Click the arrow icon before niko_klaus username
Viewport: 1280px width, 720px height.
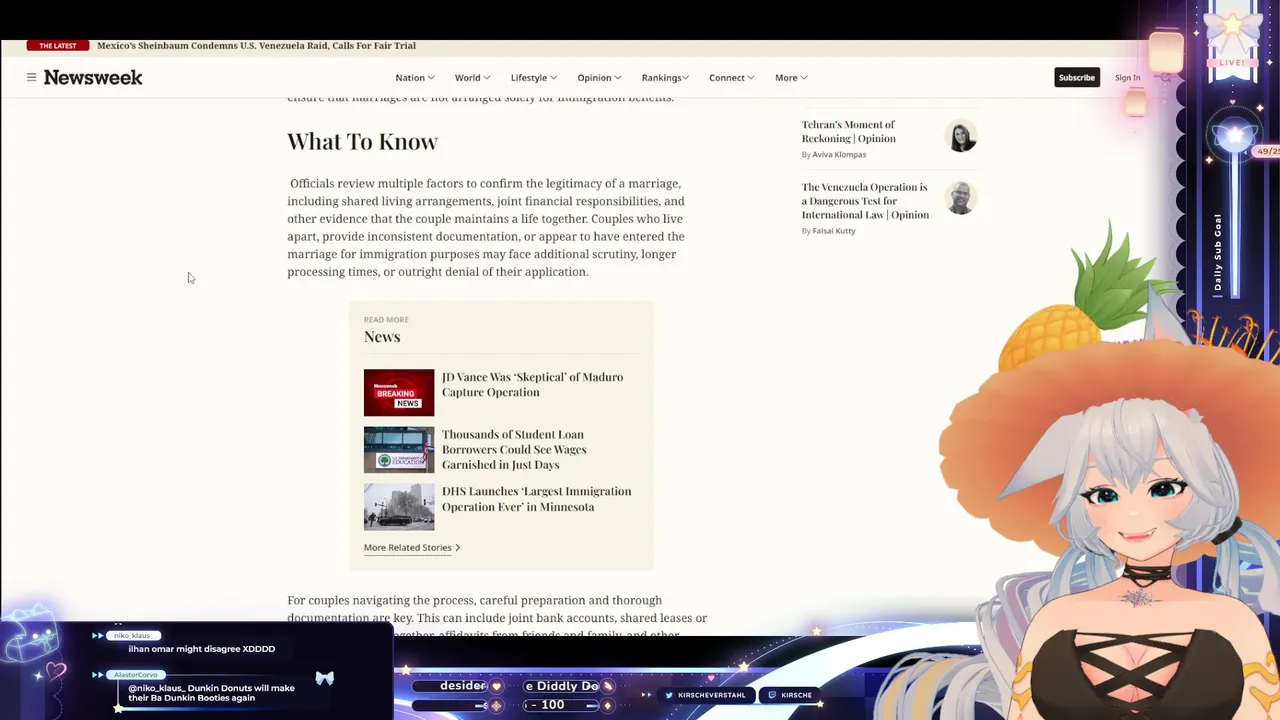(x=97, y=635)
